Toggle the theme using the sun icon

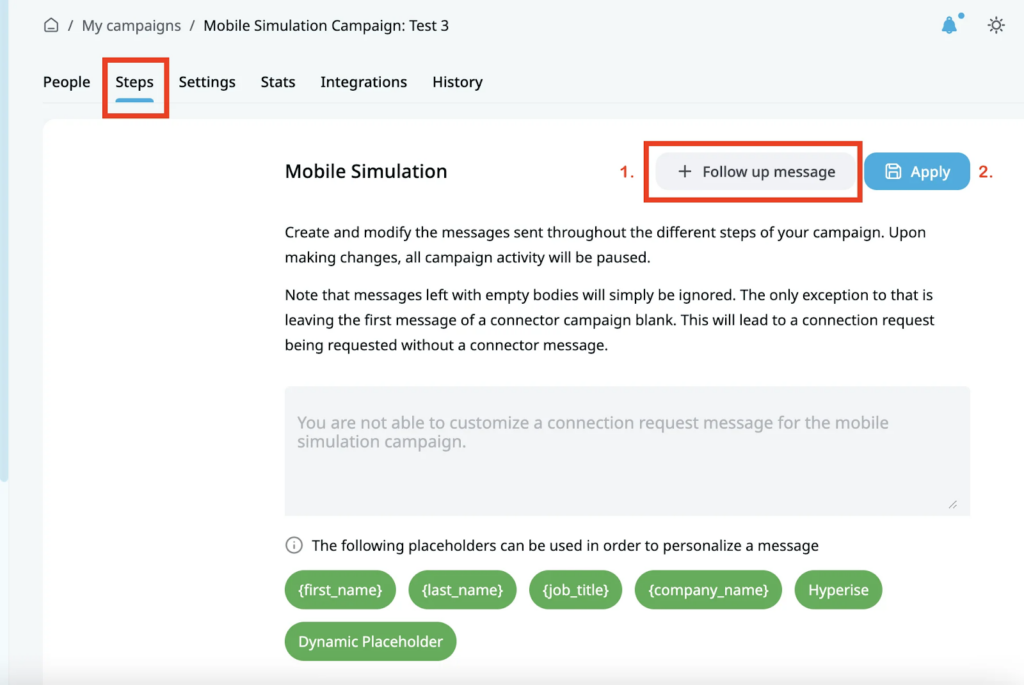point(996,25)
